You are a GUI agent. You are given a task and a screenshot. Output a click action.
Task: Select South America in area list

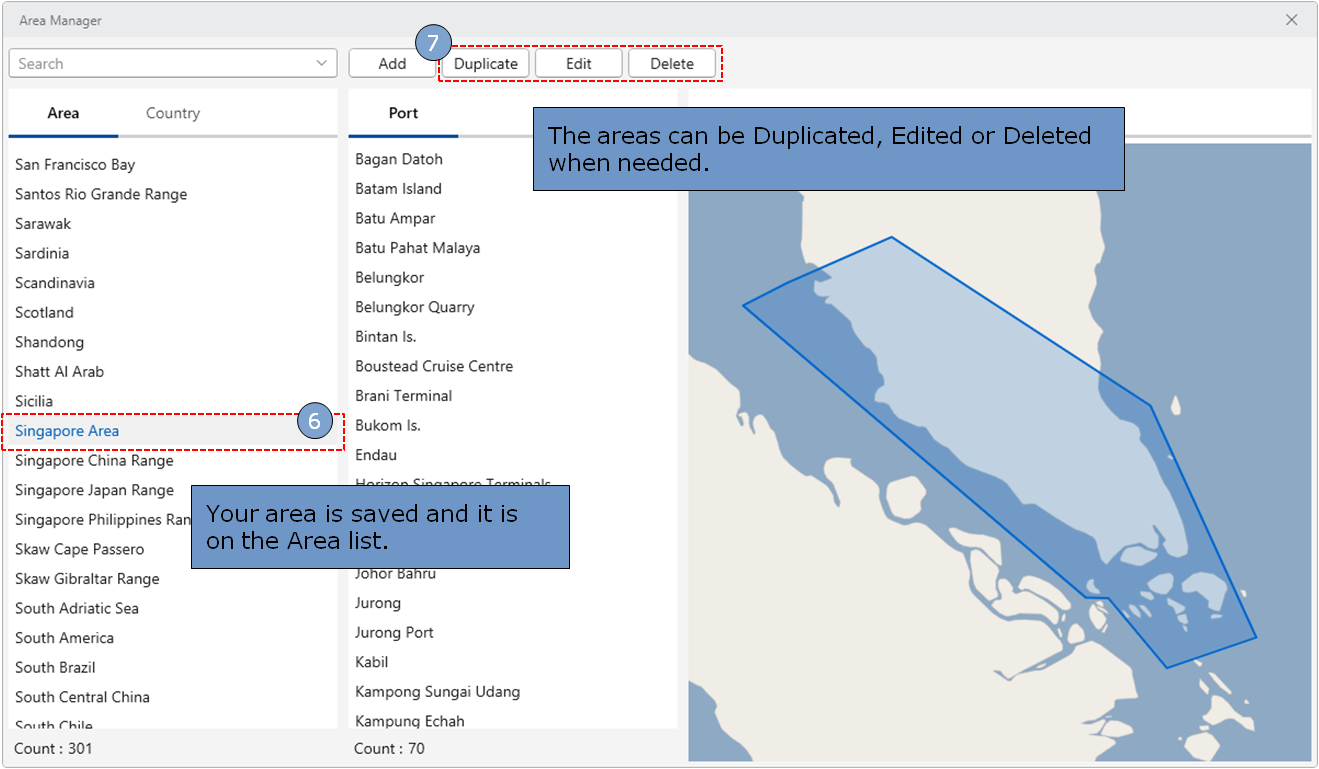(64, 638)
